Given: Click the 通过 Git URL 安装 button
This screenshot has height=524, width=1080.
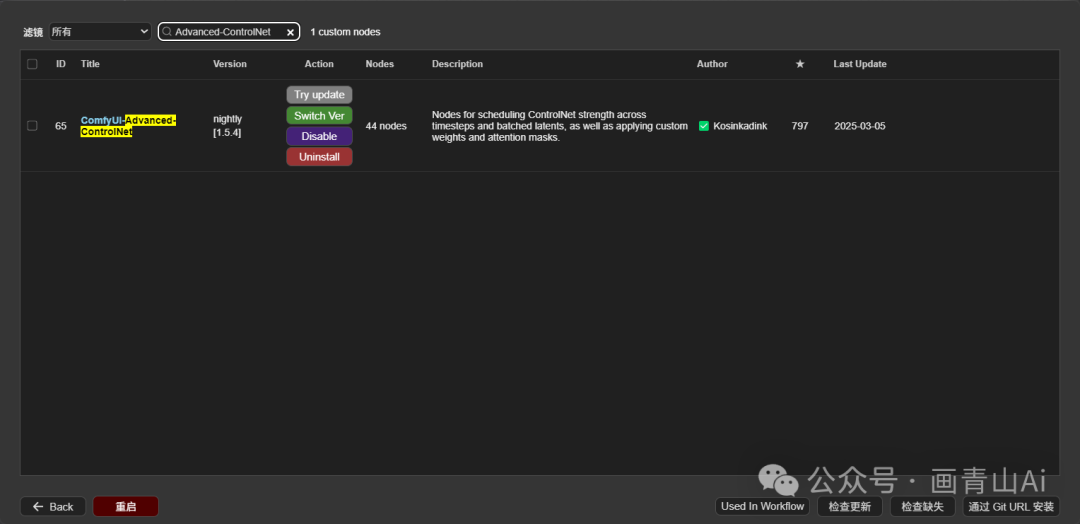Looking at the screenshot, I should coord(1011,507).
